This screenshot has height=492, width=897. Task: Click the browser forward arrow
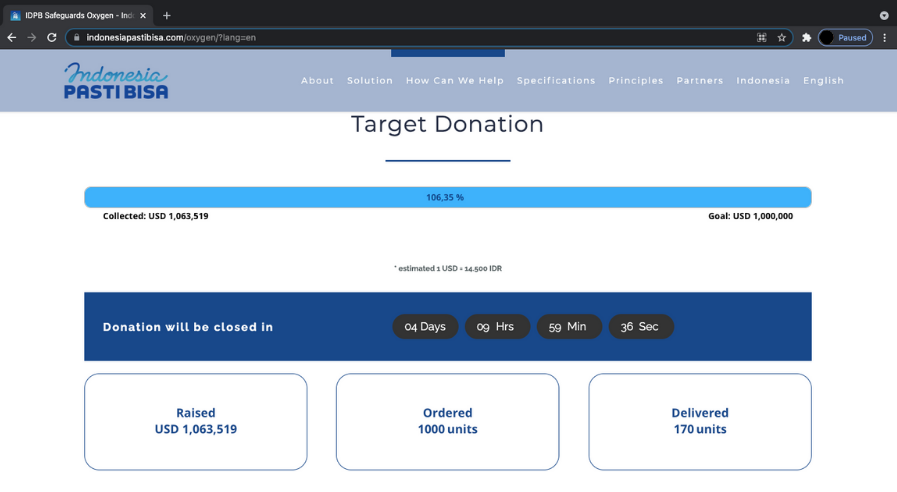pyautogui.click(x=32, y=38)
